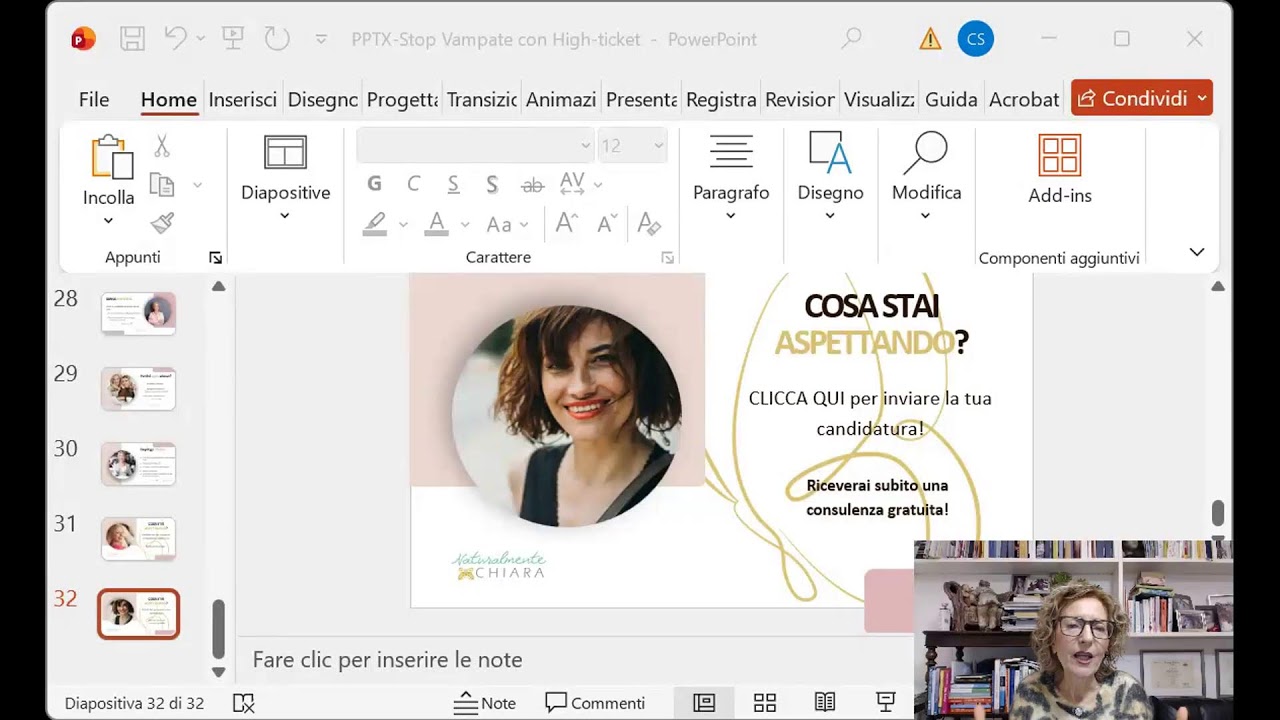
Task: Switch to Slide Sorter view
Action: (765, 703)
